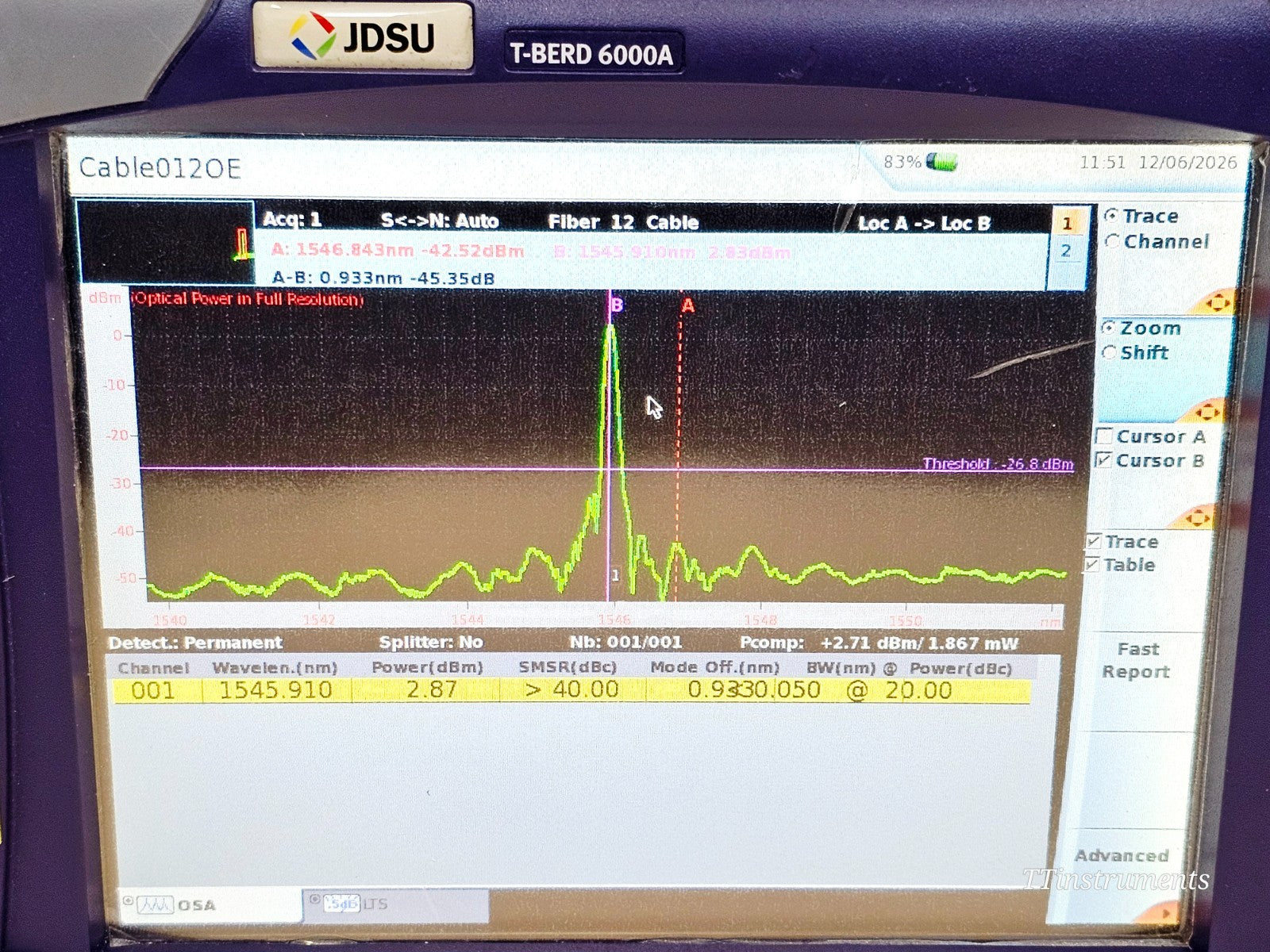
Task: Click the Mode Off.(nm) column header
Action: pyautogui.click(x=714, y=668)
